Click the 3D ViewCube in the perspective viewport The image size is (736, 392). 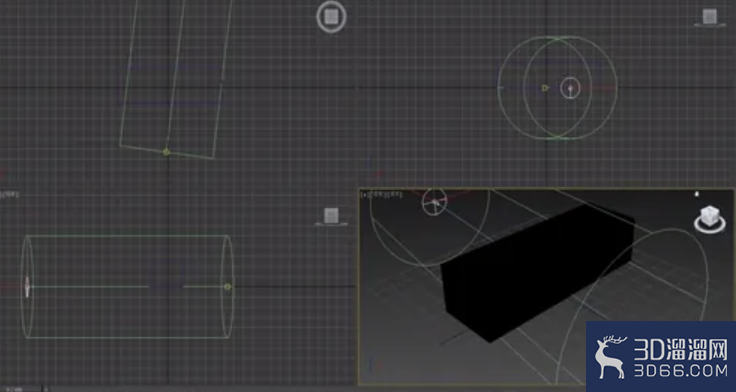pyautogui.click(x=710, y=219)
